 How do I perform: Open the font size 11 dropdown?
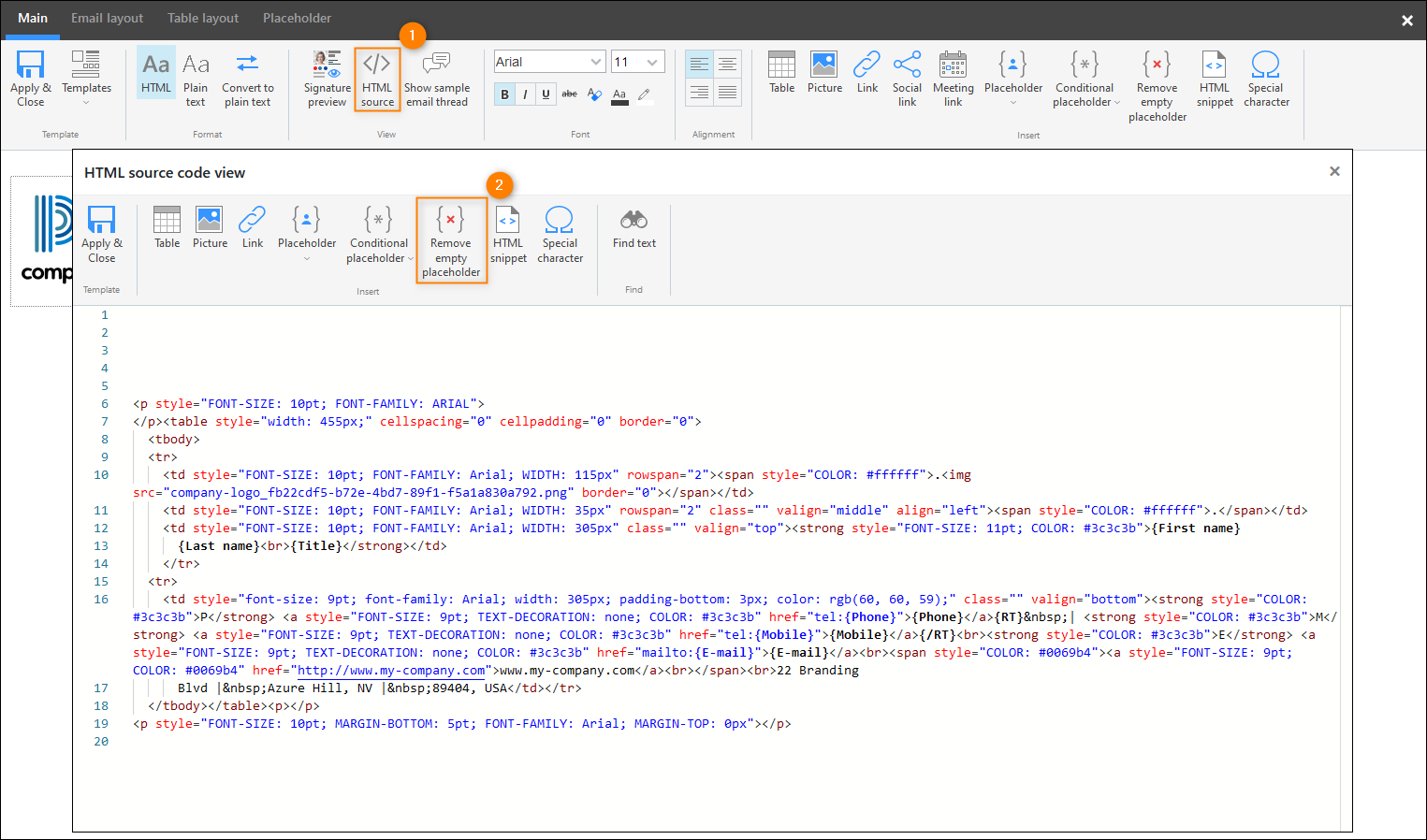point(637,62)
